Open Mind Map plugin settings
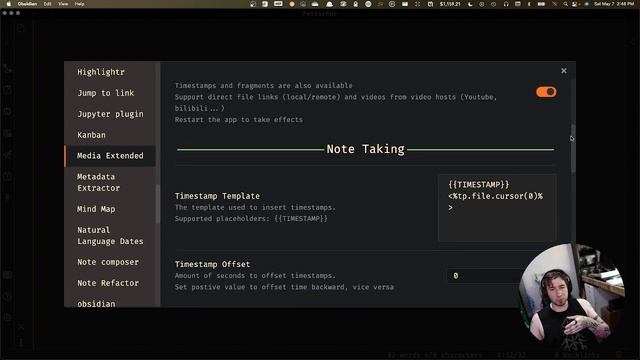The width and height of the screenshot is (640, 360). (96, 209)
